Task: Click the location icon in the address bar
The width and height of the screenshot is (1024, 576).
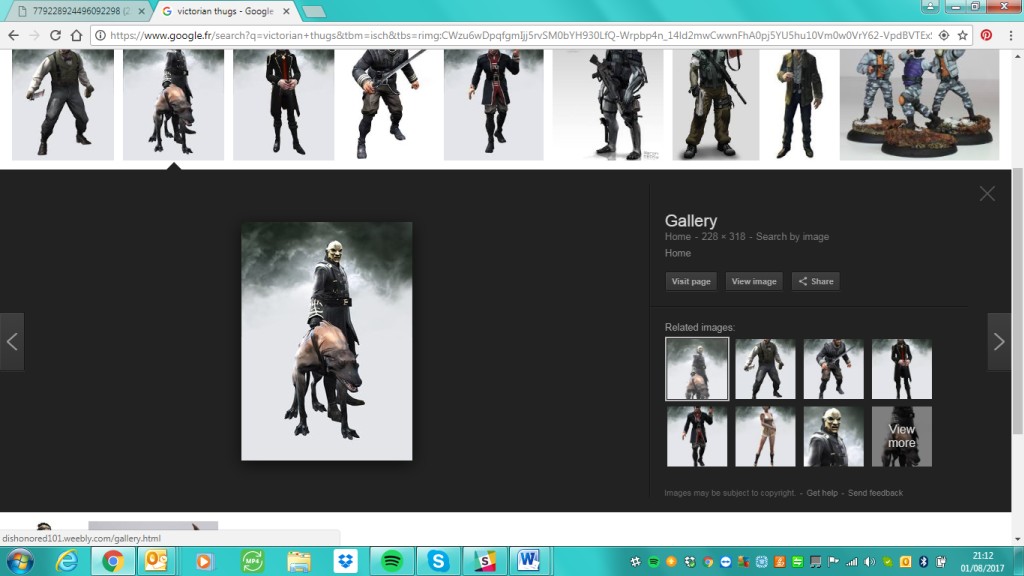Action: tap(944, 35)
